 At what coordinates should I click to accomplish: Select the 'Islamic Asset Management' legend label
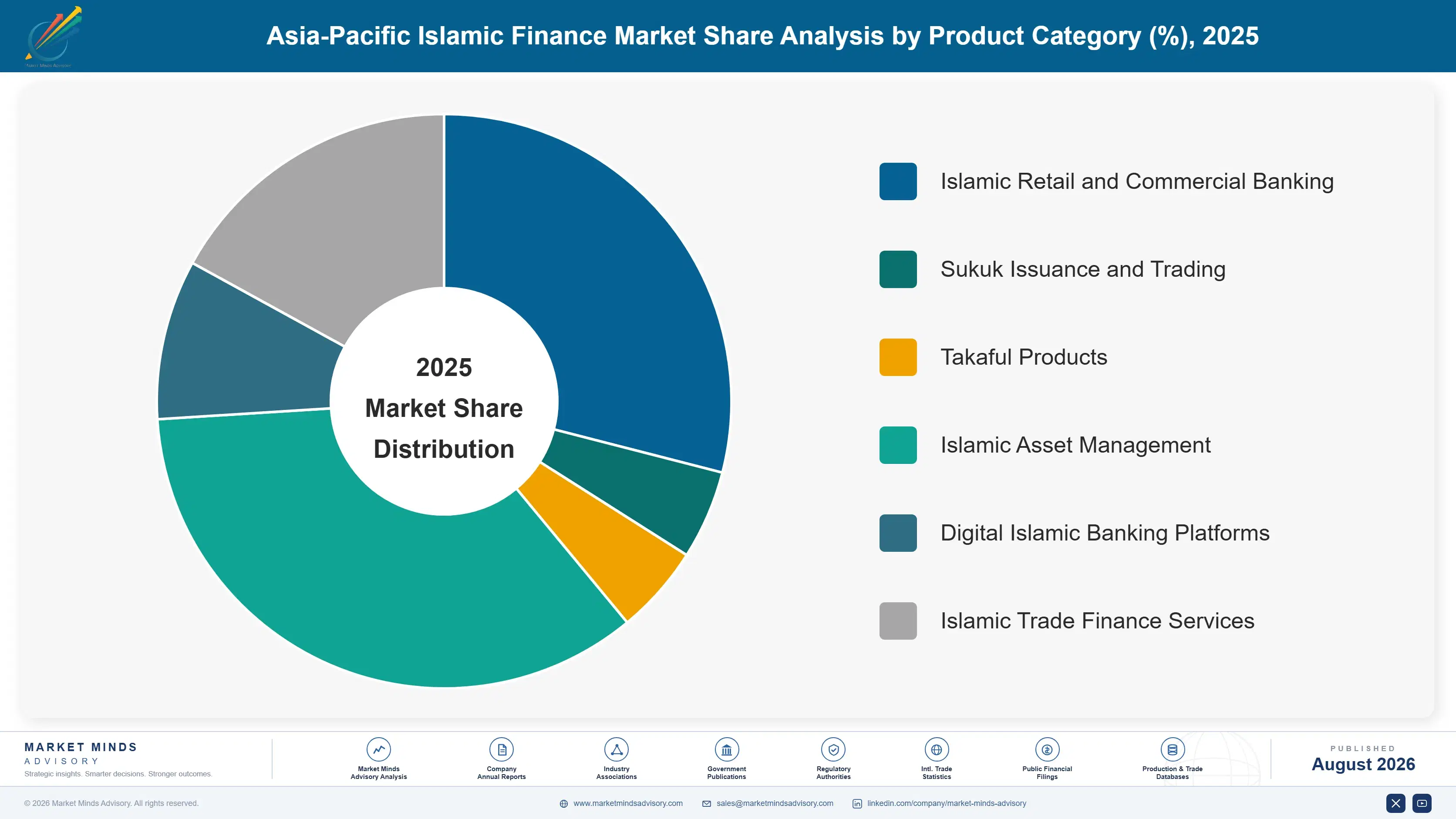(x=1075, y=445)
